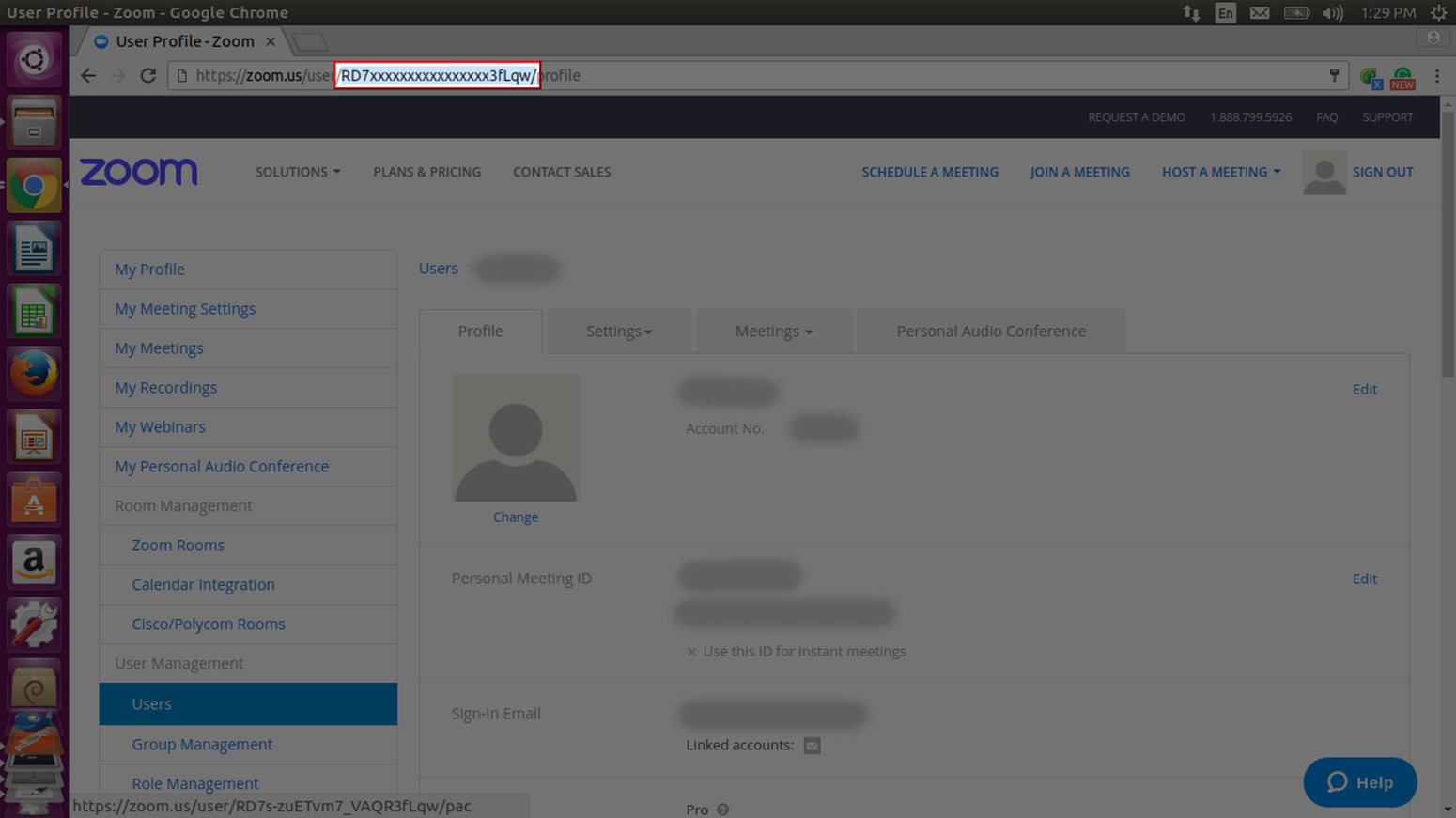Image resolution: width=1456 pixels, height=818 pixels.
Task: Open the Help chat button
Action: point(1360,782)
